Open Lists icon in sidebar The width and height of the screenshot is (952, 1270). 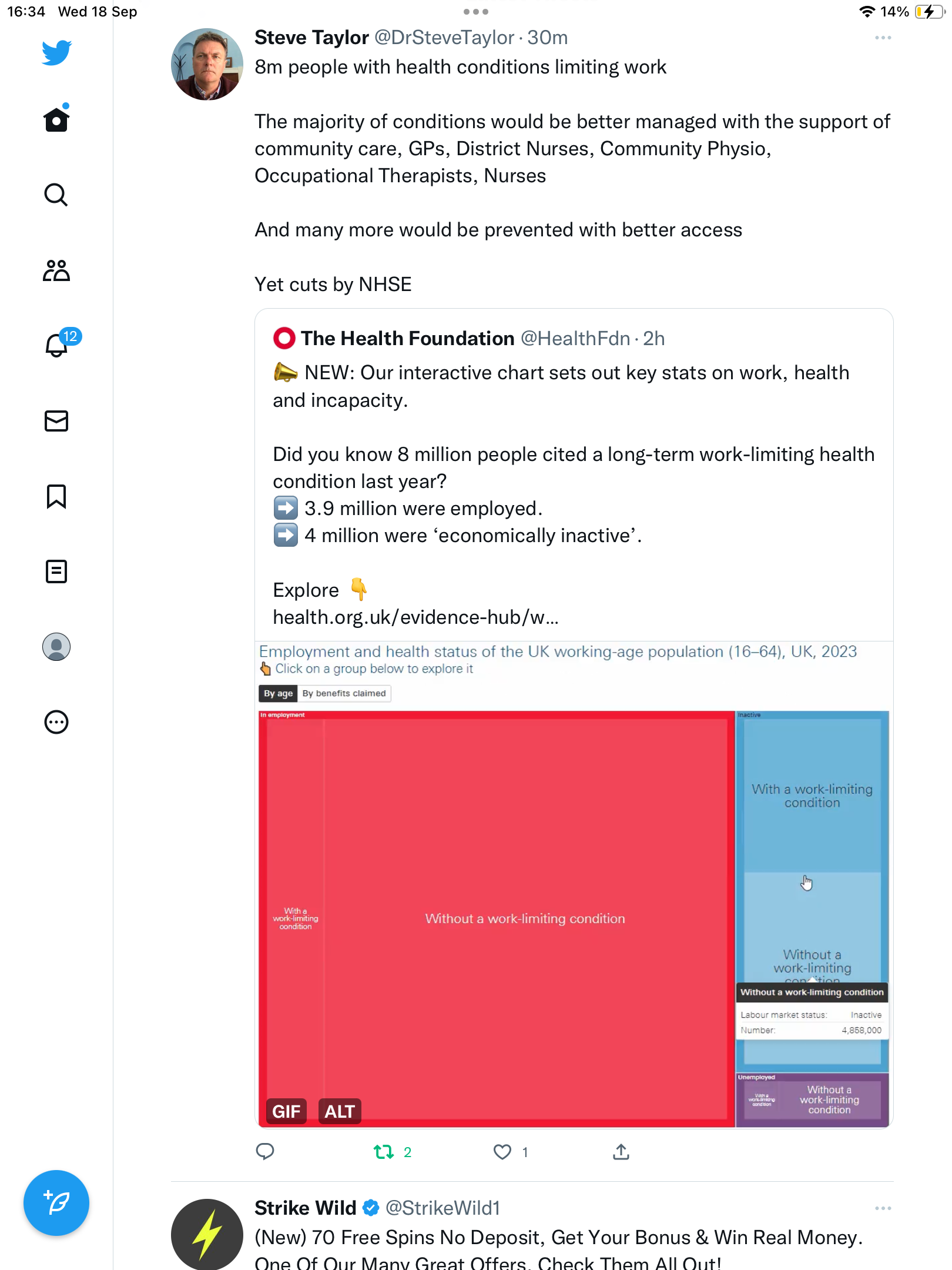(x=56, y=571)
